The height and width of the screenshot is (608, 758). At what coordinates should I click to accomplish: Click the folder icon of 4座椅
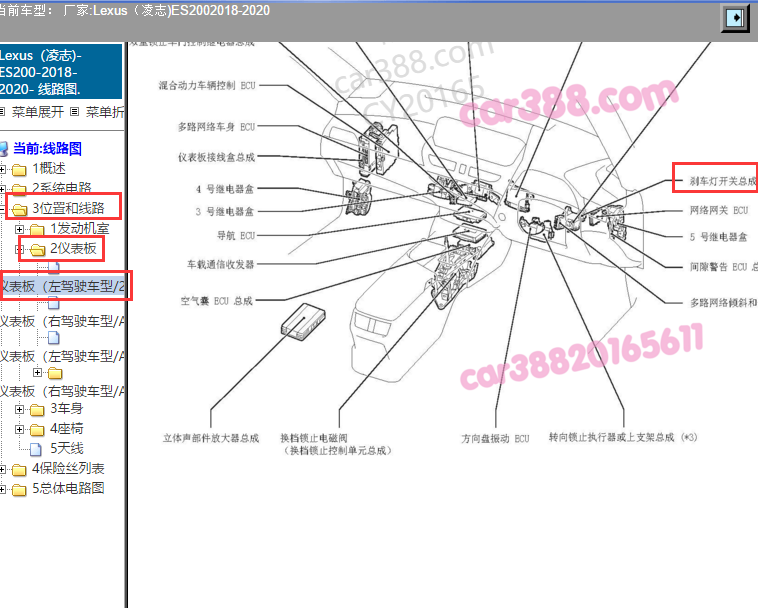[37, 430]
